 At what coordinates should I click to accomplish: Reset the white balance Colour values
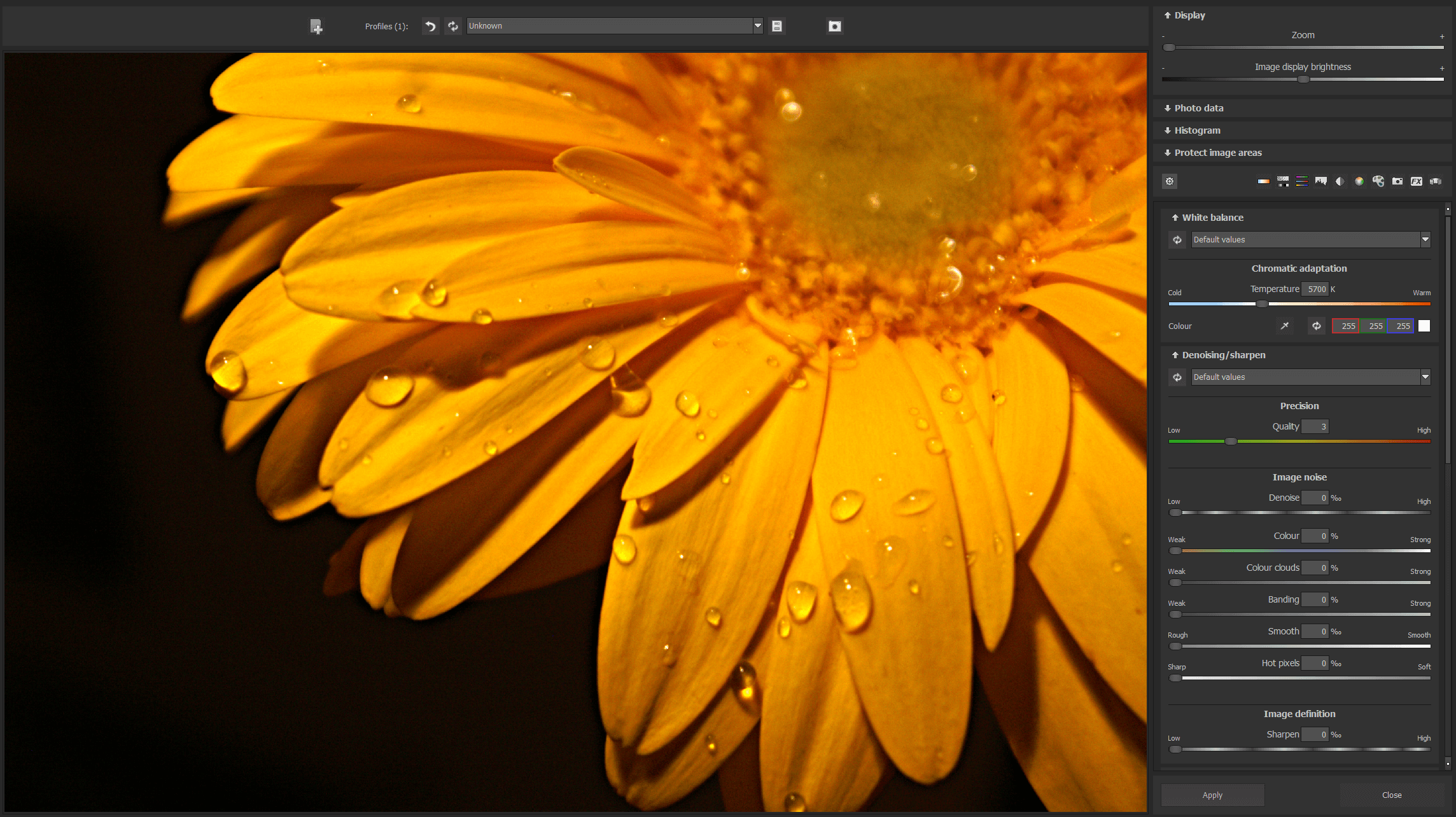pyautogui.click(x=1317, y=326)
